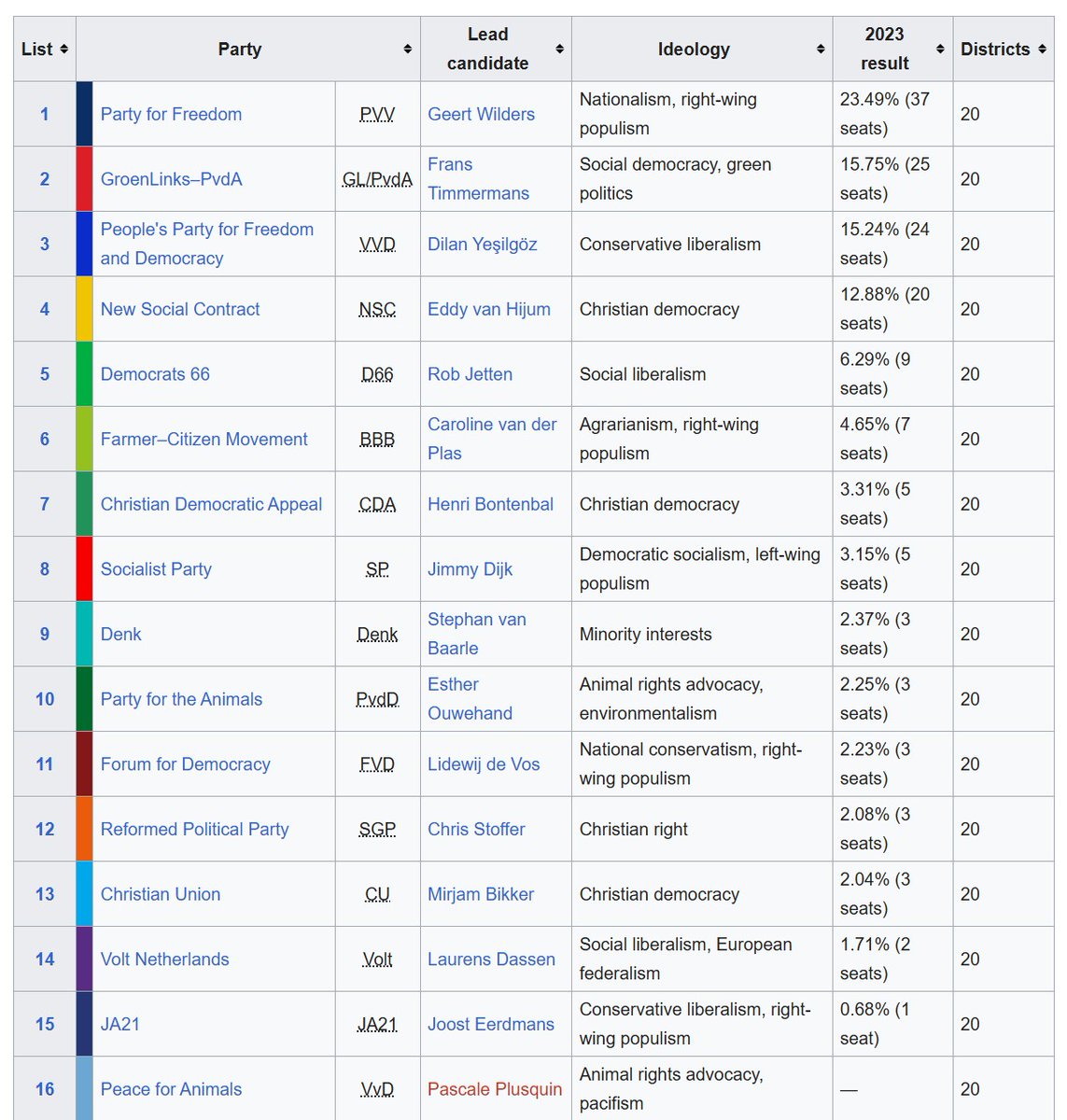The height and width of the screenshot is (1120, 1067).
Task: Open Denk party link
Action: tap(121, 634)
